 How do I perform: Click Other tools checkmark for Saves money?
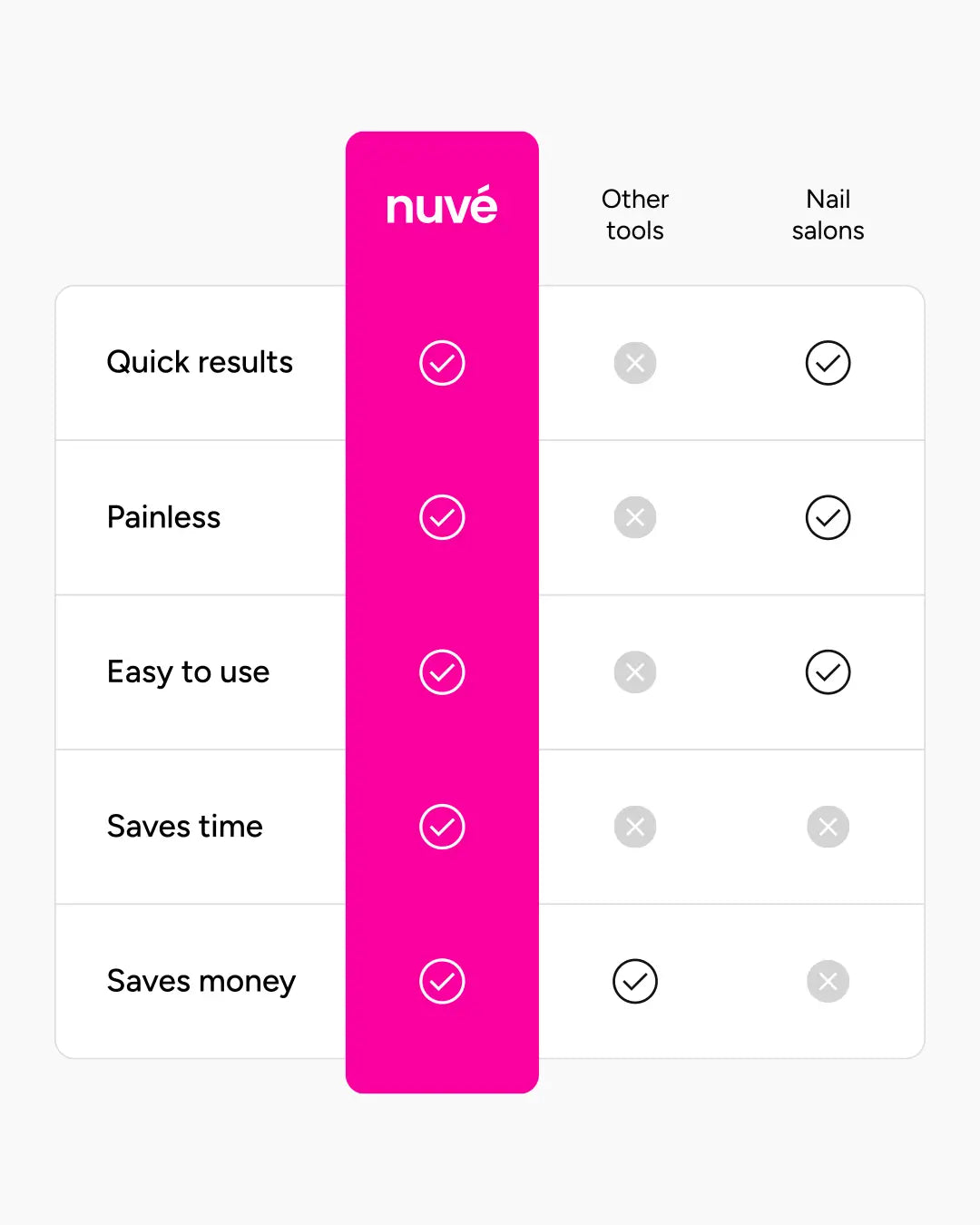pyautogui.click(x=635, y=981)
